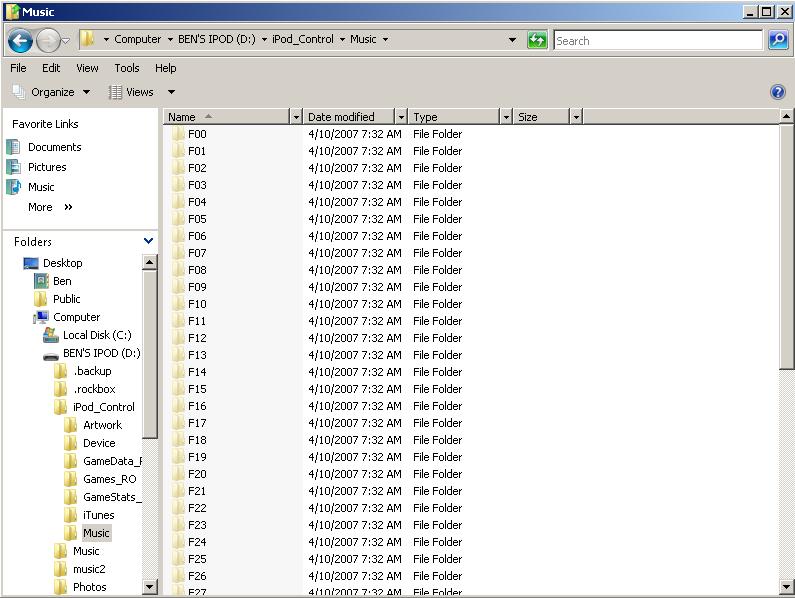Select highlighted Music folder under iPod_Control
The width and height of the screenshot is (795, 598).
pyautogui.click(x=96, y=533)
